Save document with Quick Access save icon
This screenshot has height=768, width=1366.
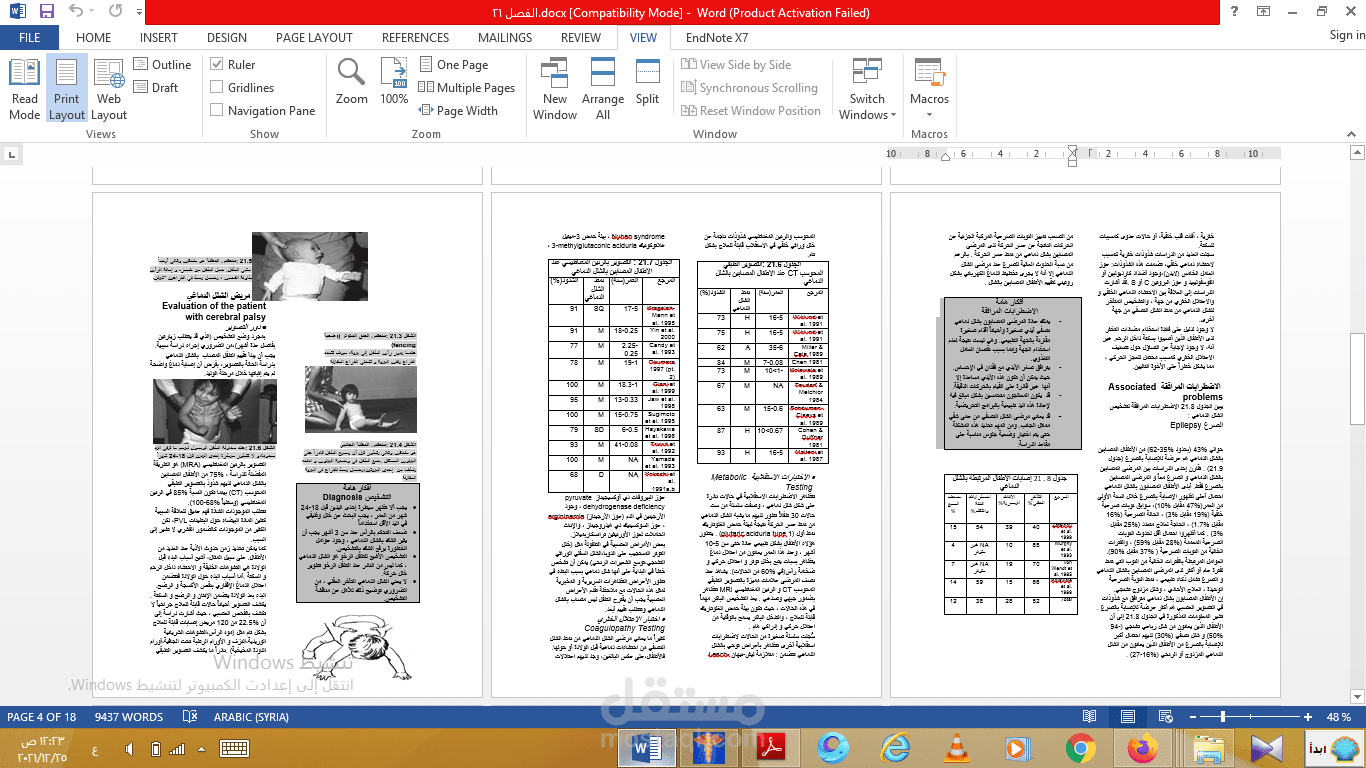(x=46, y=13)
